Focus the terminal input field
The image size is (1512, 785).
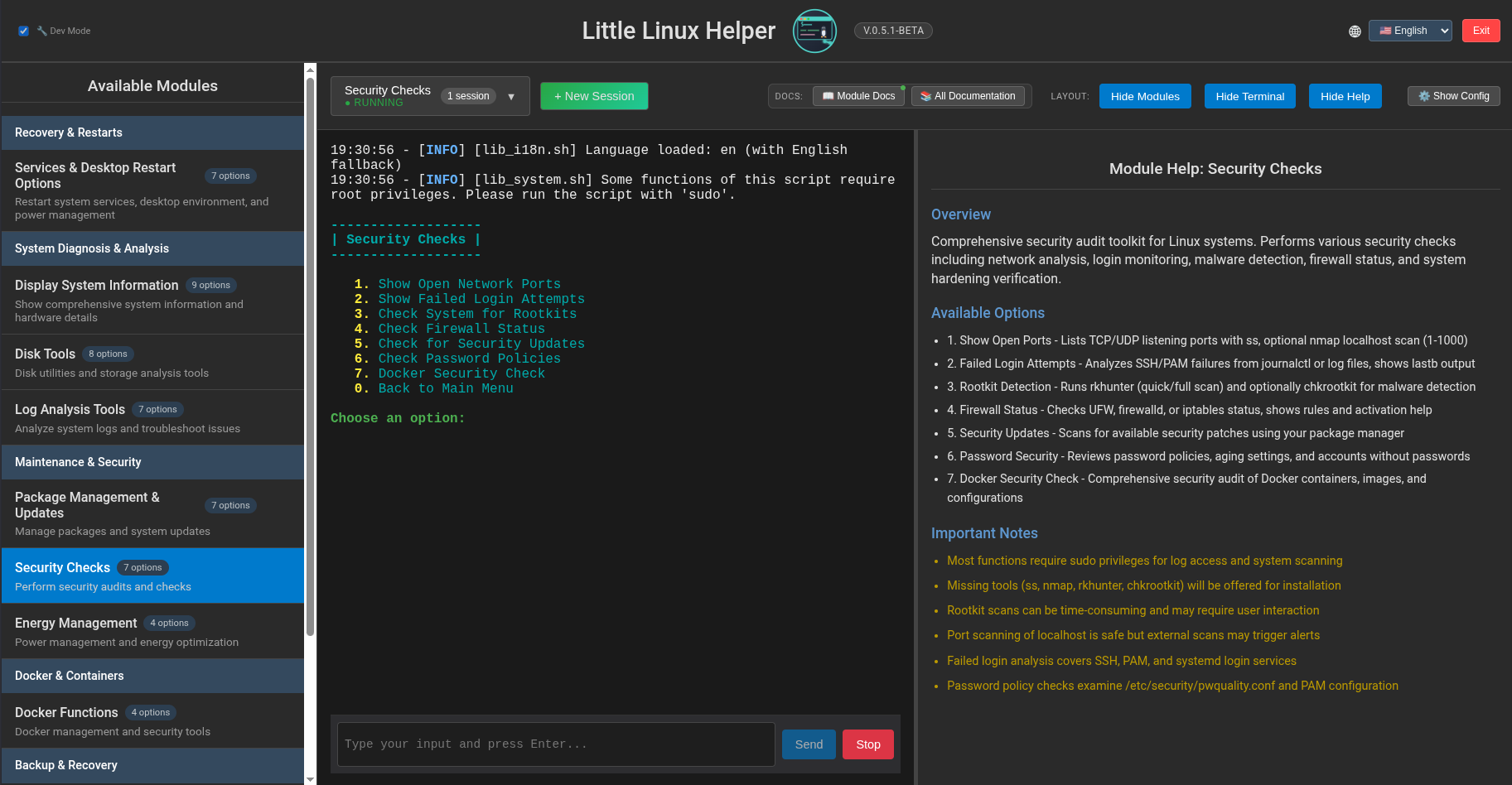tap(556, 744)
